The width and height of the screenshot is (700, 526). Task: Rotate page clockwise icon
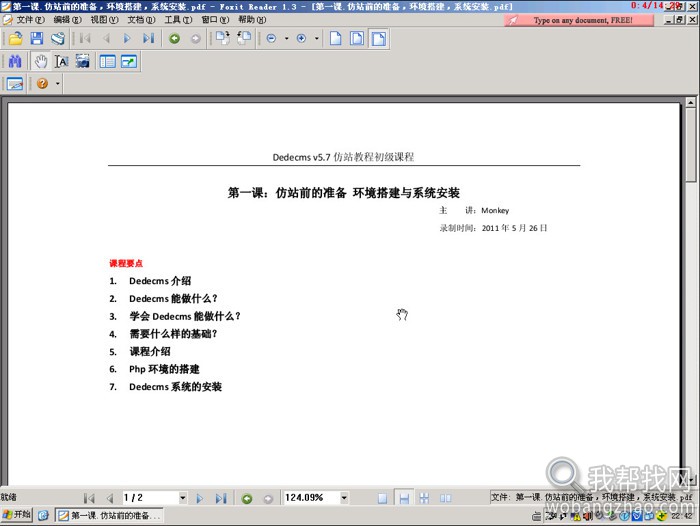point(223,38)
